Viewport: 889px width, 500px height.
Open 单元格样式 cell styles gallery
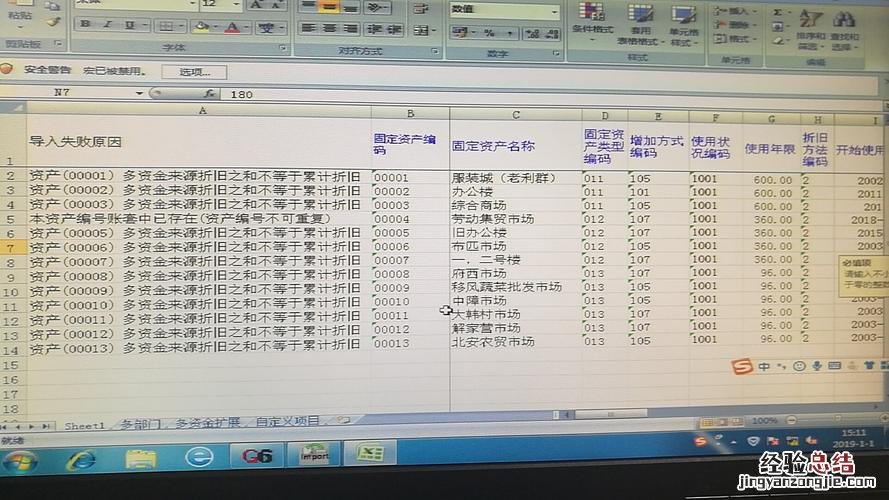683,26
